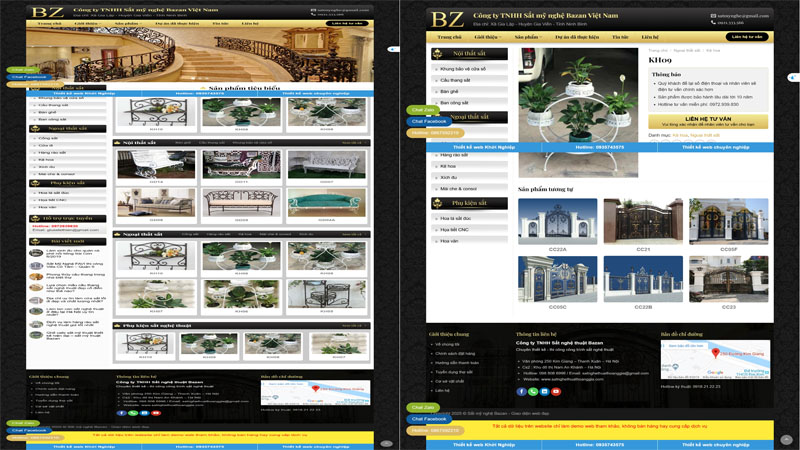Click Facebook like widget beside product page
This screenshot has width=800, height=450.
(x=793, y=77)
